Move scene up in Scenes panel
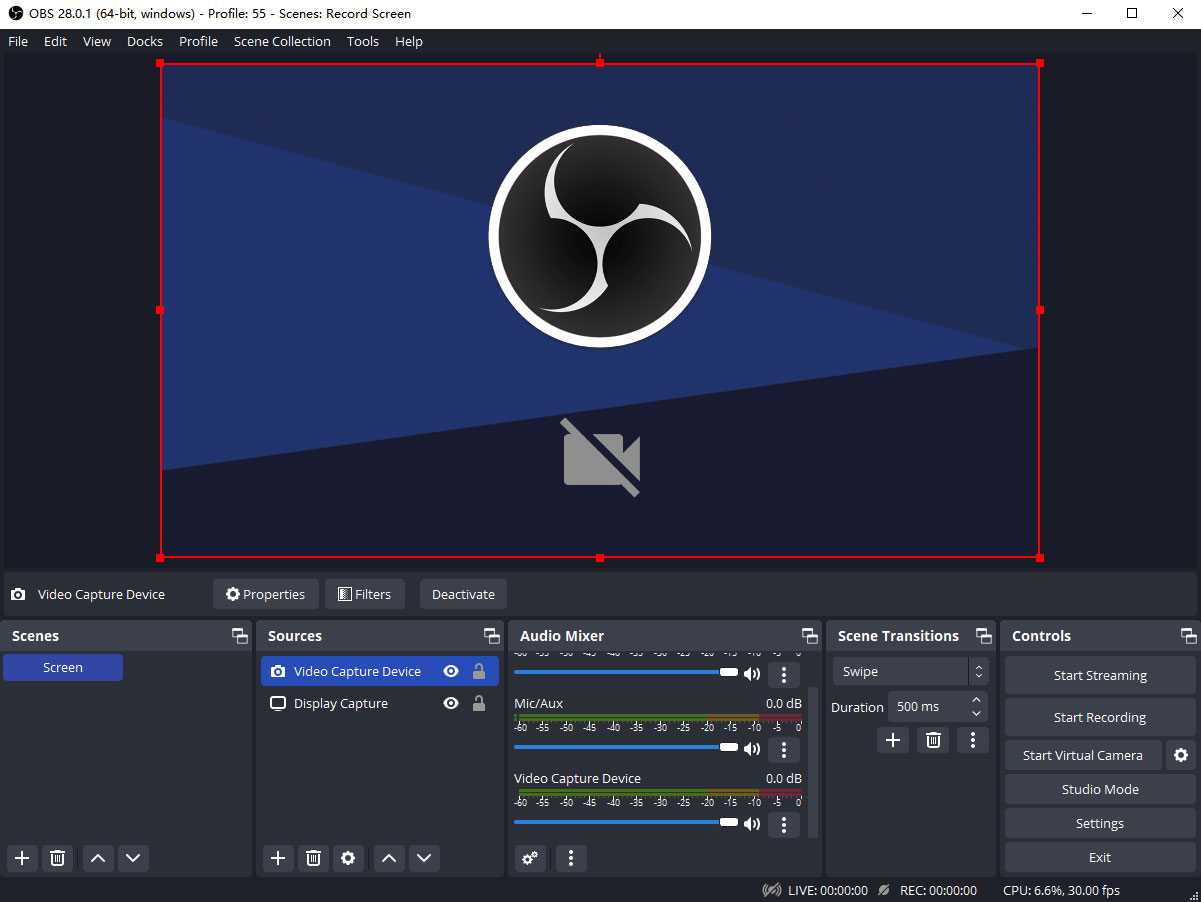Image resolution: width=1201 pixels, height=902 pixels. click(97, 858)
